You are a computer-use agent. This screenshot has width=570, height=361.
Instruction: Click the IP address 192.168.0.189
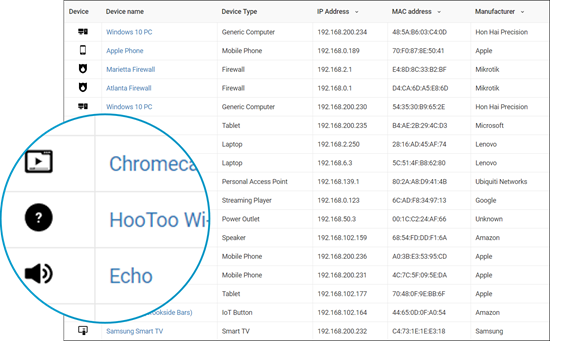[x=338, y=51]
